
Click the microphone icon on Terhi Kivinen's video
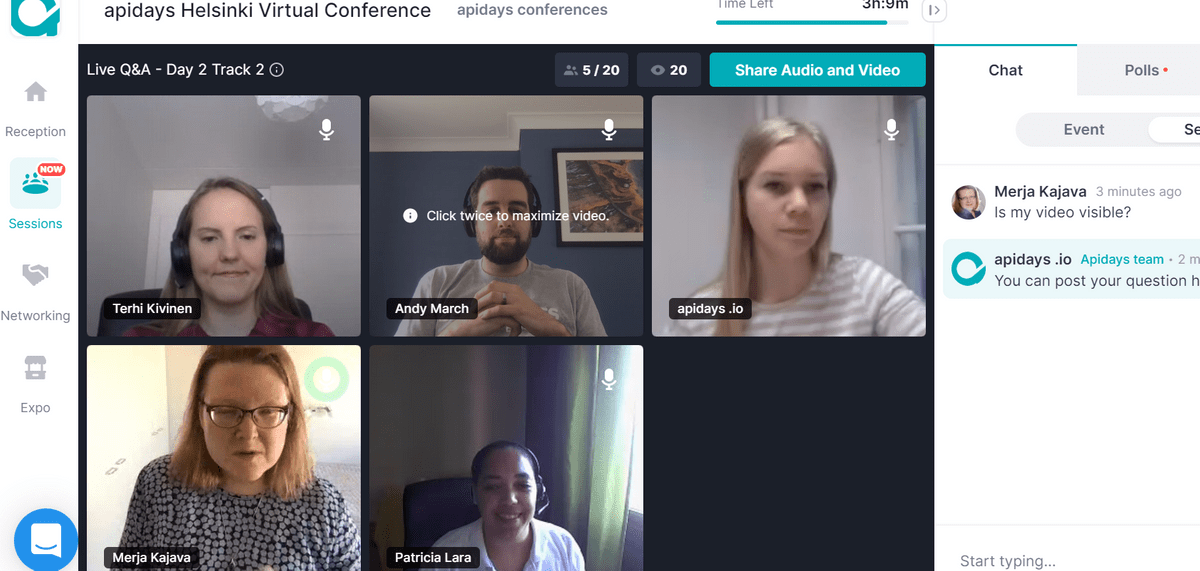326,129
